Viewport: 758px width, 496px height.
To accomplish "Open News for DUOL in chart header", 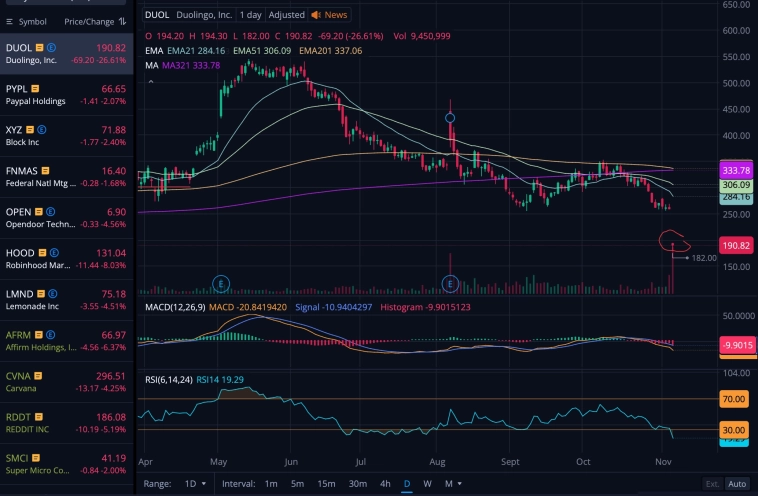I will click(330, 15).
